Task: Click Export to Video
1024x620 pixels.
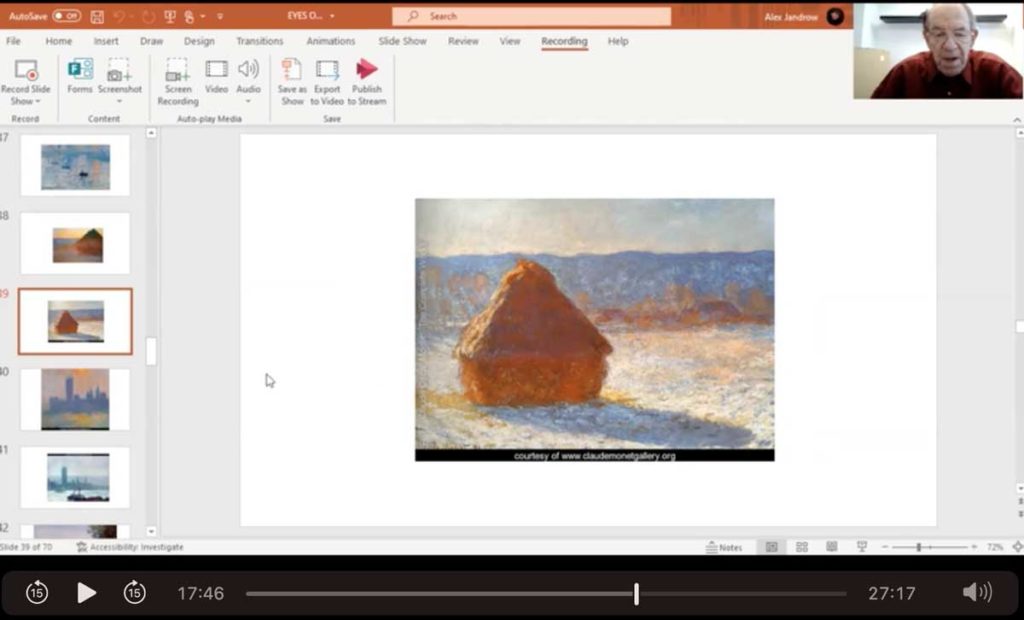Action: 327,82
